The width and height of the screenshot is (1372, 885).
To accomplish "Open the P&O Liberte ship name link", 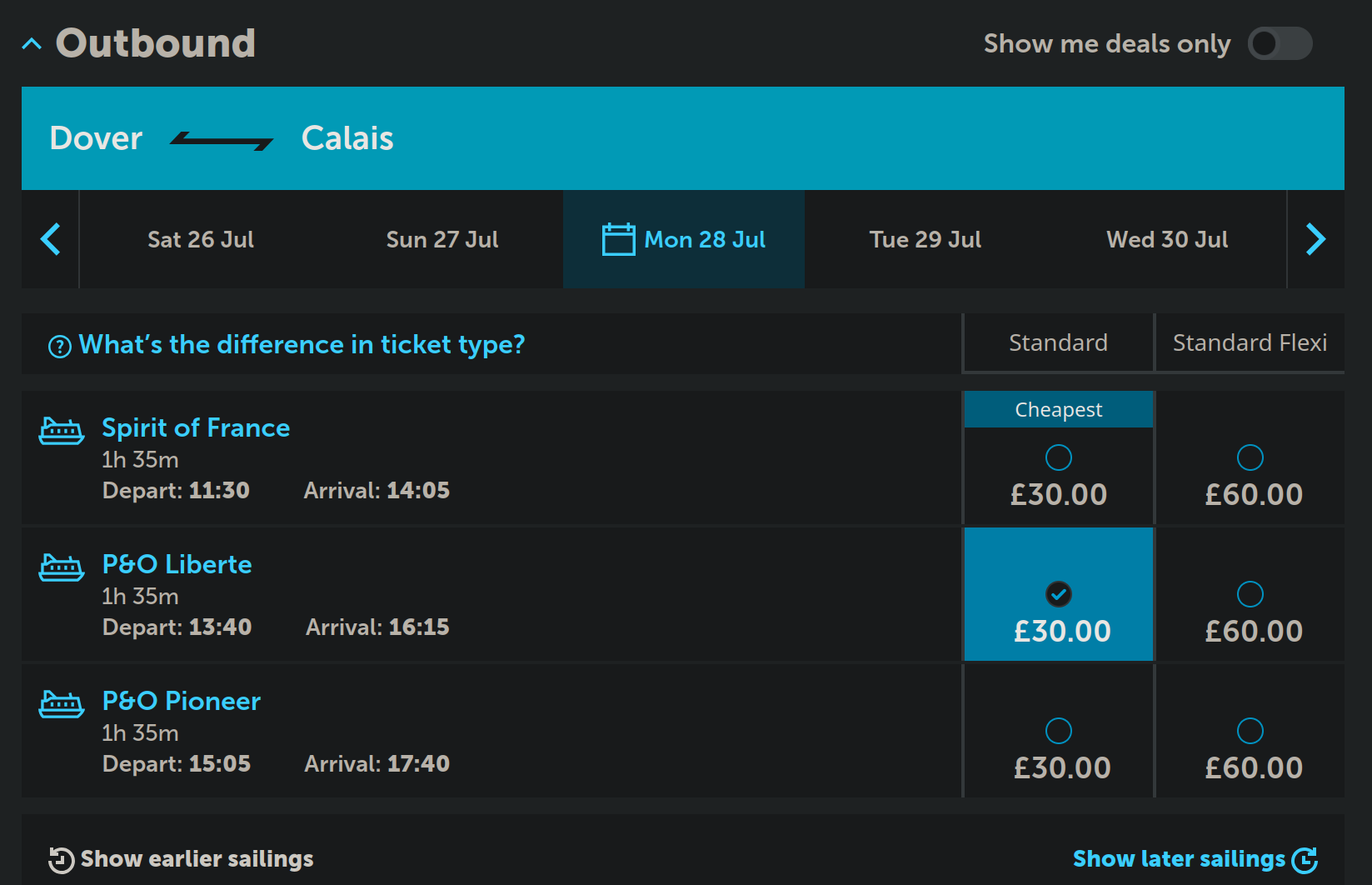I will click(x=177, y=564).
